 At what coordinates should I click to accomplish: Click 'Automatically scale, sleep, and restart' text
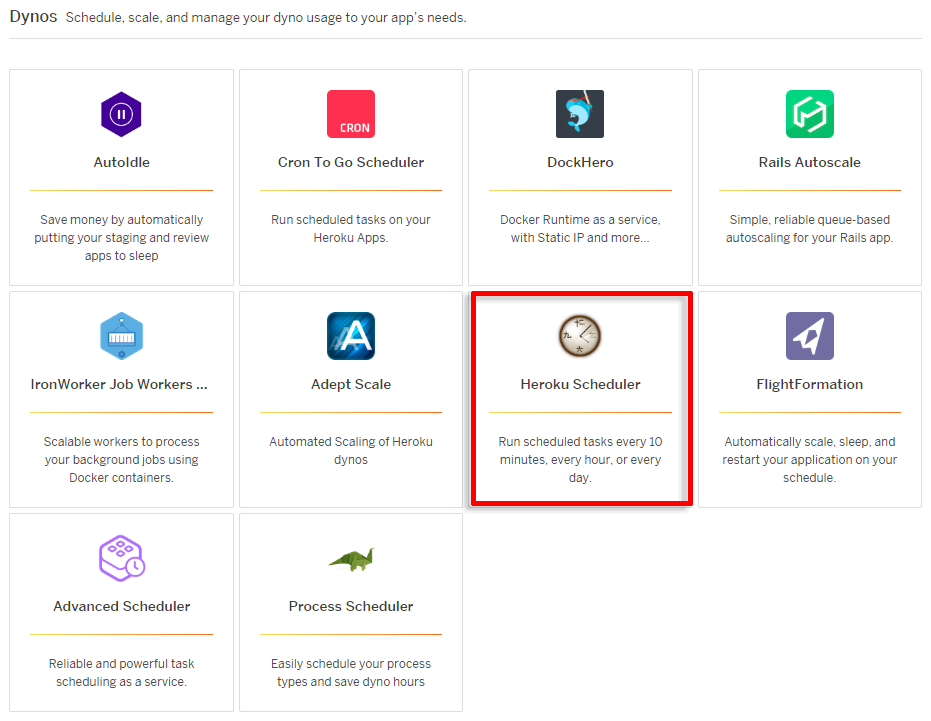click(x=810, y=460)
